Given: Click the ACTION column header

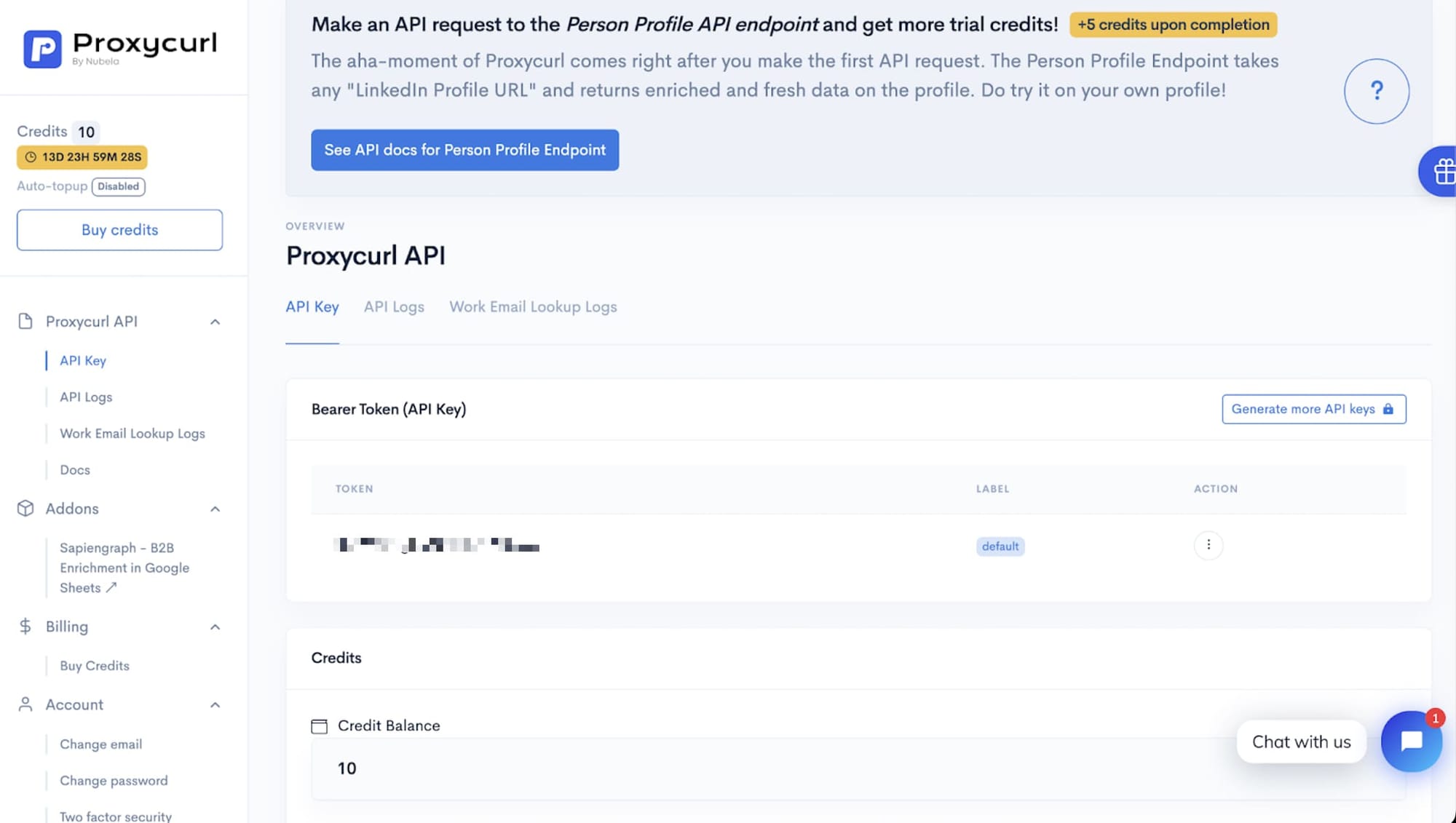Looking at the screenshot, I should pos(1215,489).
